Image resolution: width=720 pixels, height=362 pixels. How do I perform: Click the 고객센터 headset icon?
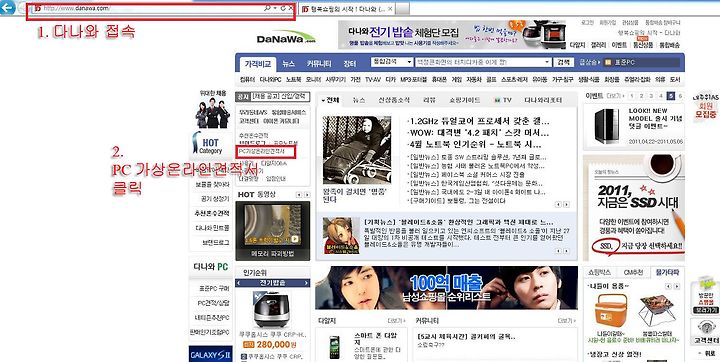(706, 327)
